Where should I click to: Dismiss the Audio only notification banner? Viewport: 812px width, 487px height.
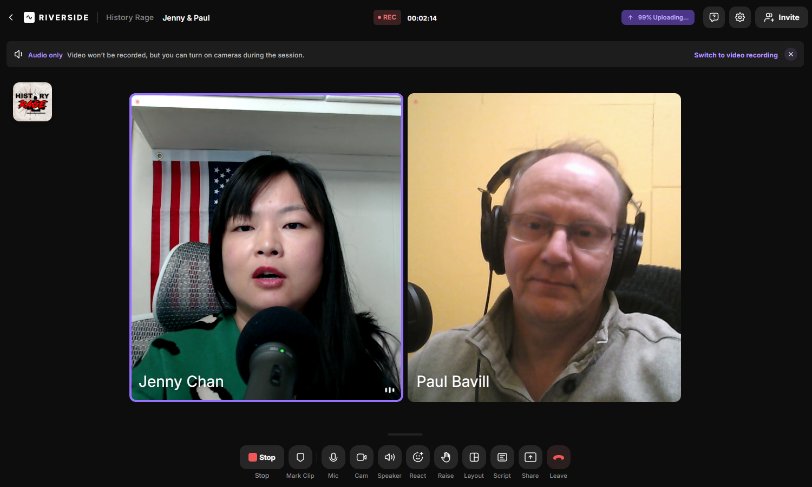coord(791,55)
